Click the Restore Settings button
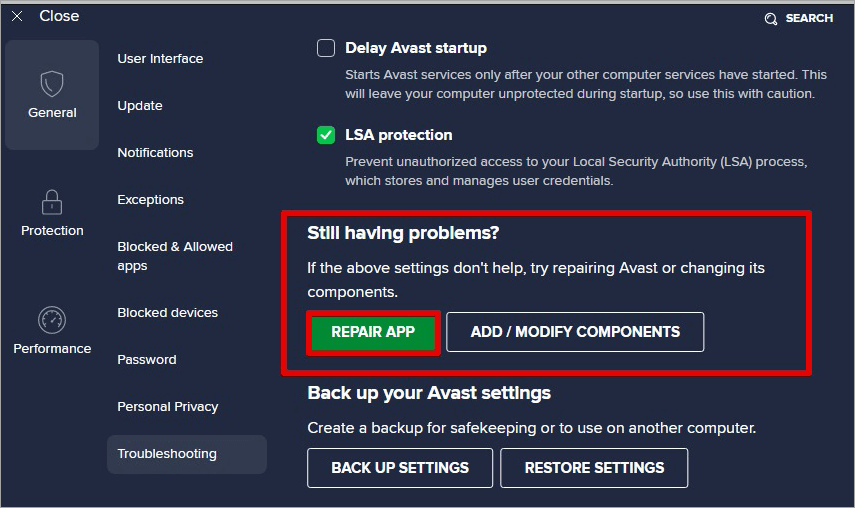Image resolution: width=855 pixels, height=508 pixels. (x=594, y=468)
